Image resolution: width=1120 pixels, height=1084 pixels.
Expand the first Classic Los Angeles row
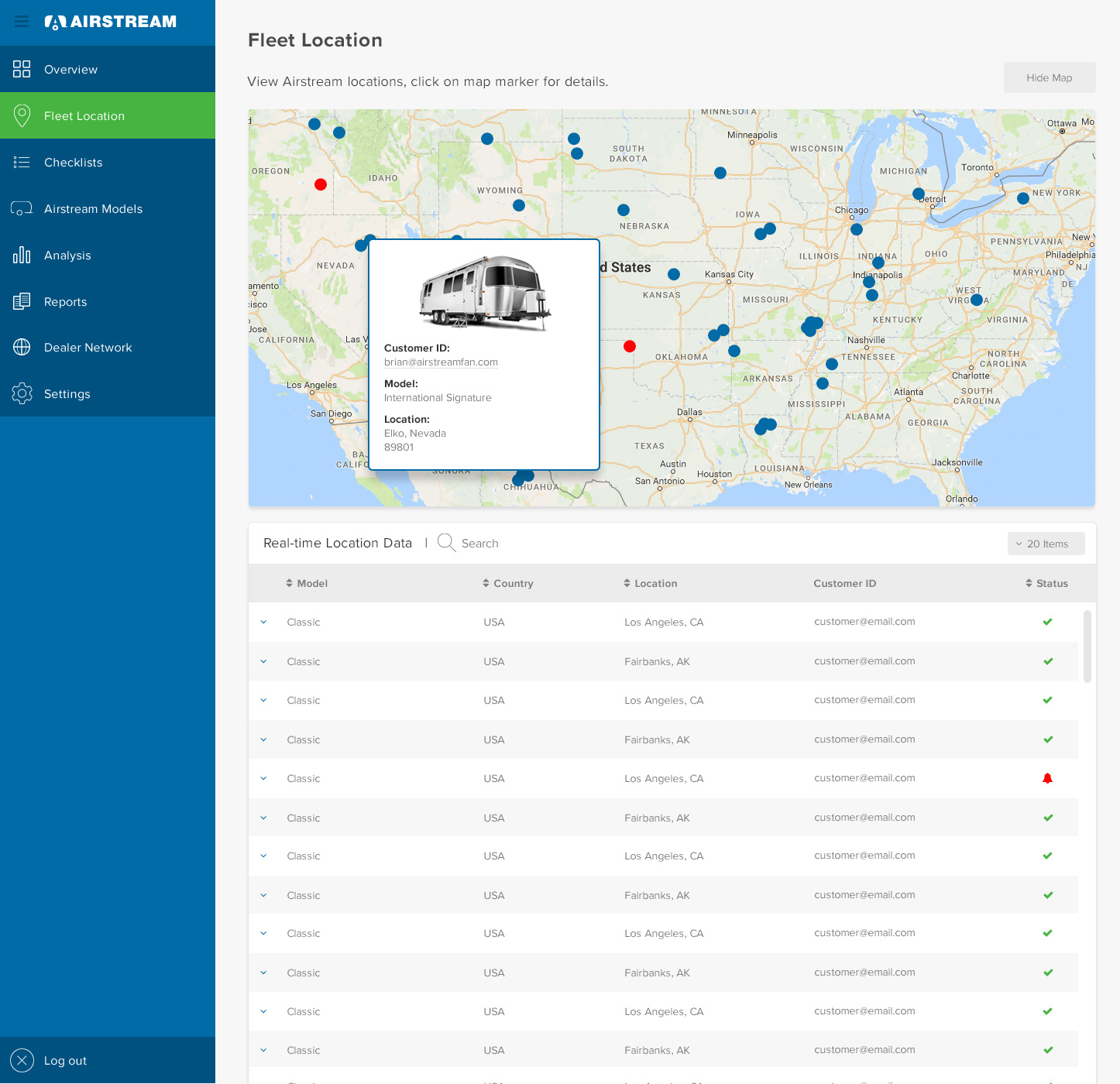(263, 622)
